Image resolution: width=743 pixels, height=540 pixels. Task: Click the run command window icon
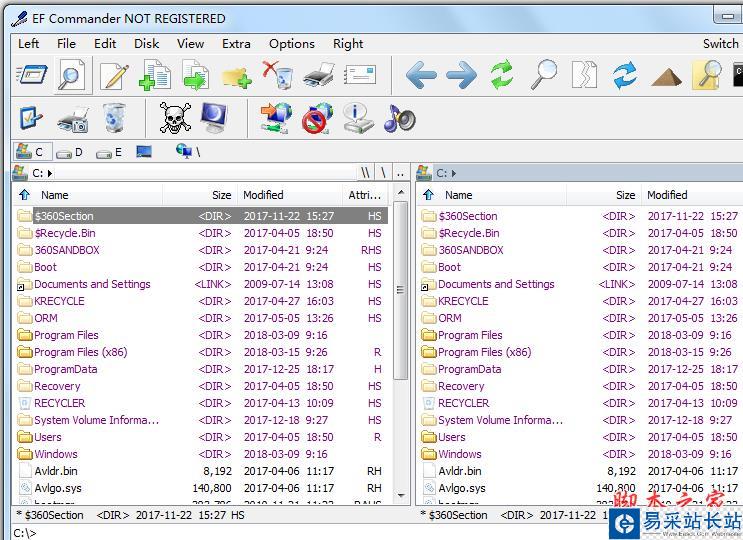[x=737, y=74]
